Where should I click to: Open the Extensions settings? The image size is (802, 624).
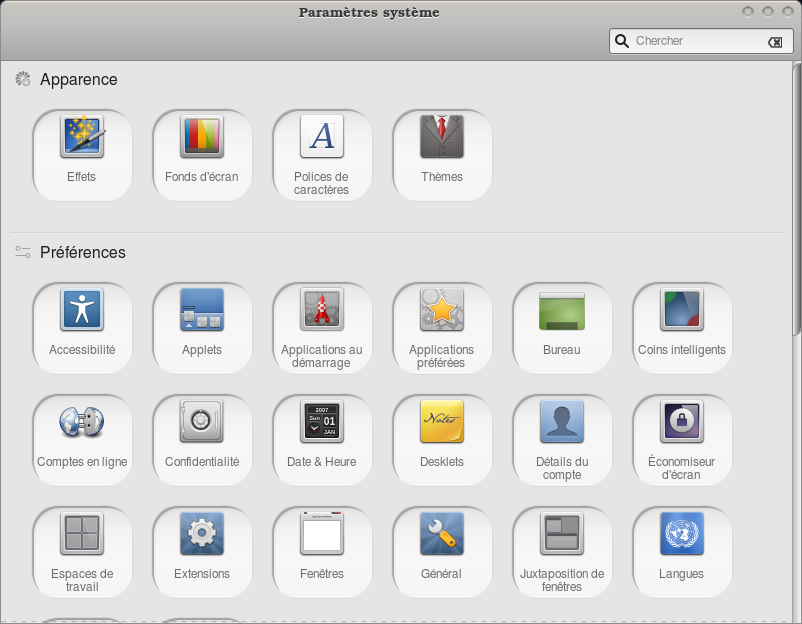(x=202, y=552)
